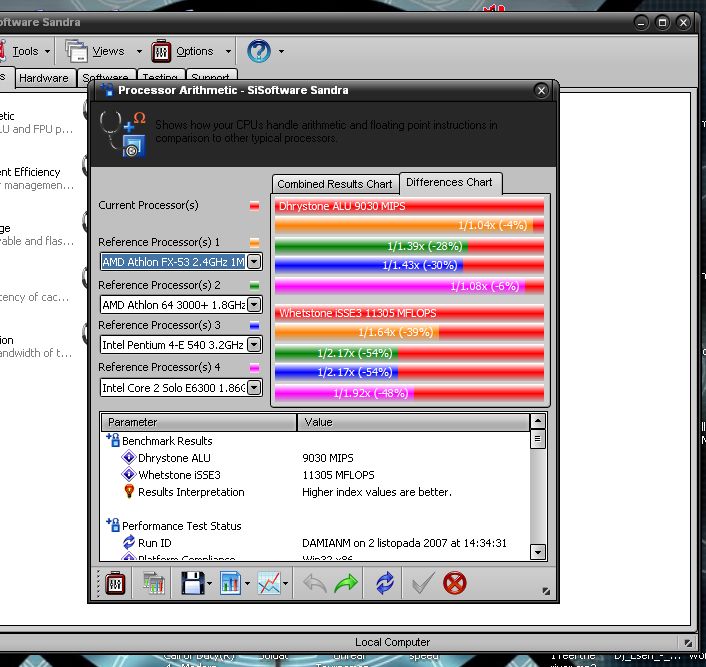Expand the AMD Athlon 64 3000+ dropdown

click(x=254, y=304)
